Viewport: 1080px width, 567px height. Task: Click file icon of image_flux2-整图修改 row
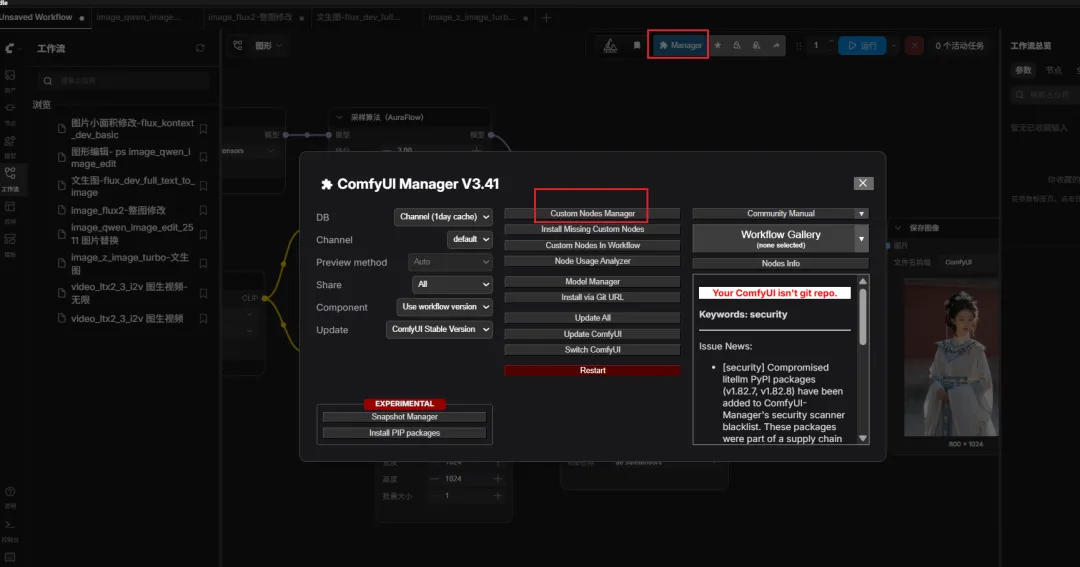point(61,210)
